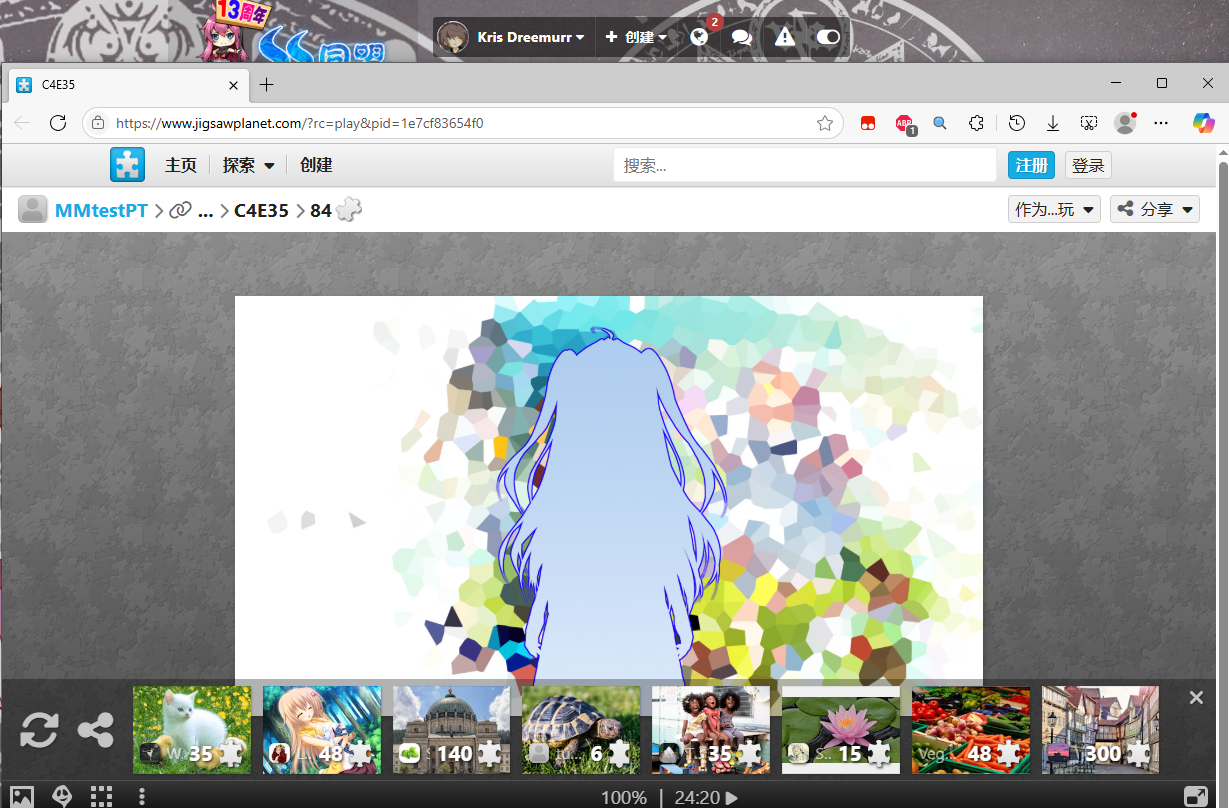Click the screenshot scissors icon
Viewport: 1229px width, 808px height.
[1089, 123]
